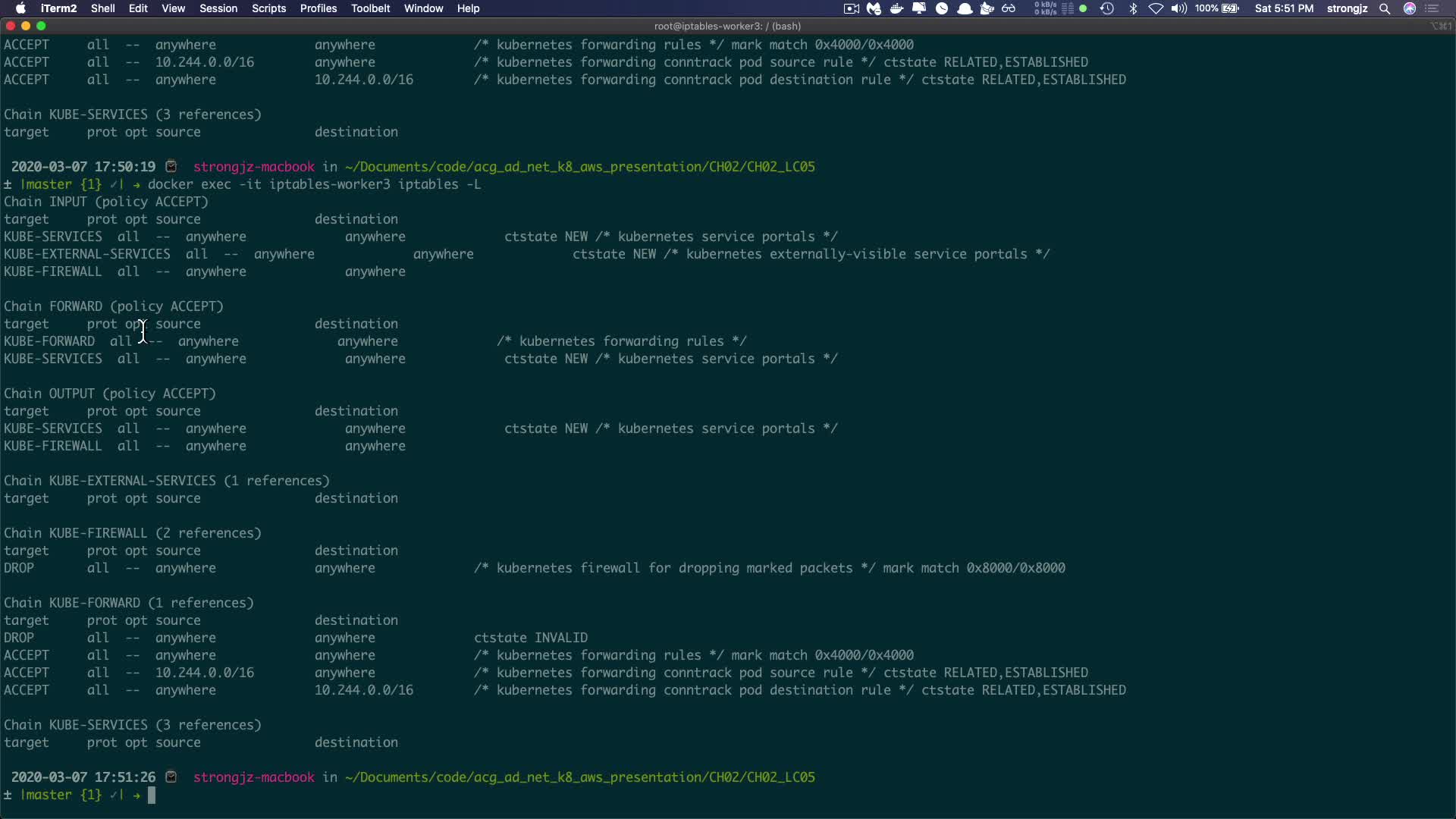The height and width of the screenshot is (819, 1456).
Task: Click the terminal prompt cursor line
Action: pos(152,795)
